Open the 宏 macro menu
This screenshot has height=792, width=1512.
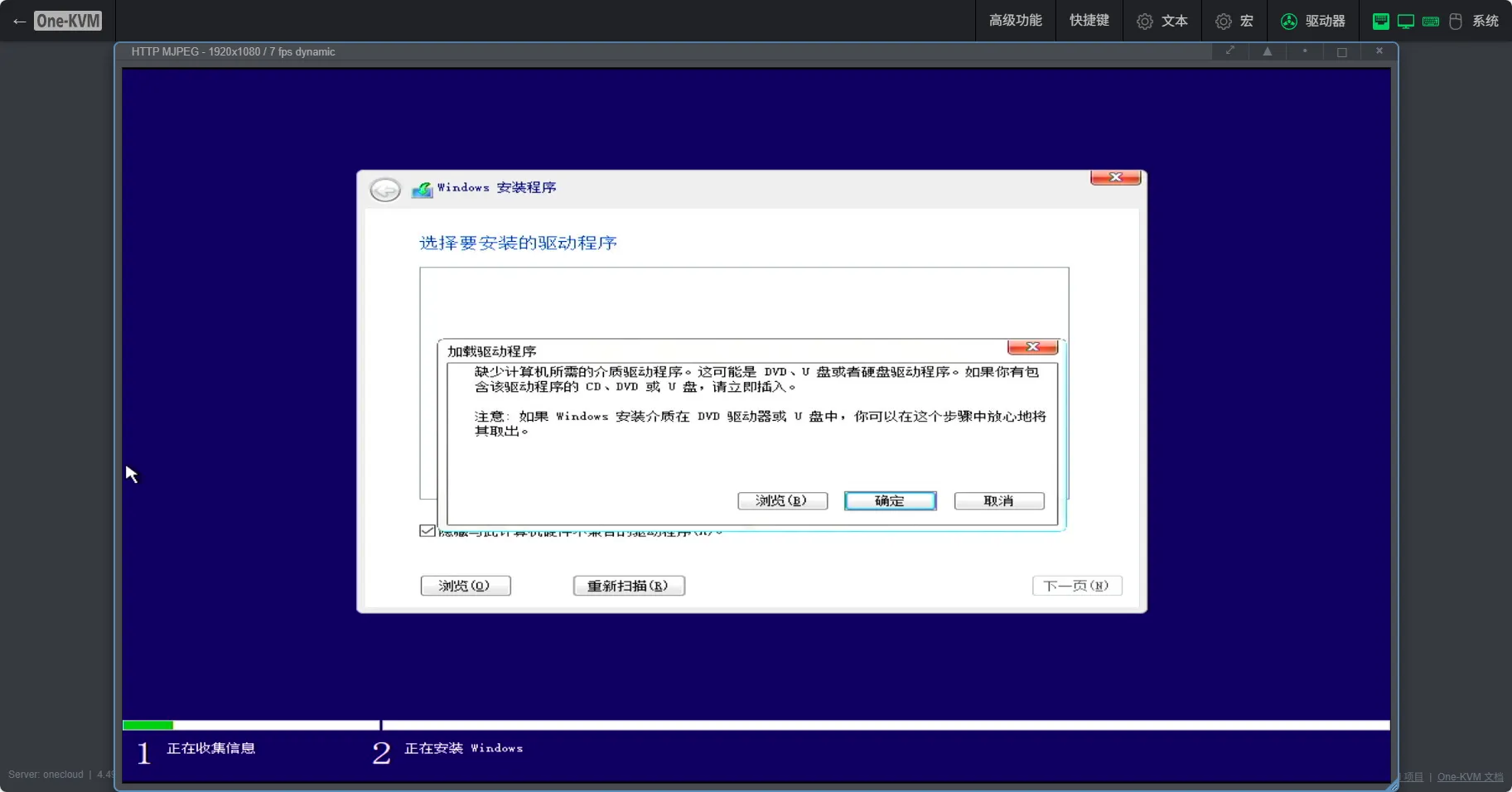1234,21
